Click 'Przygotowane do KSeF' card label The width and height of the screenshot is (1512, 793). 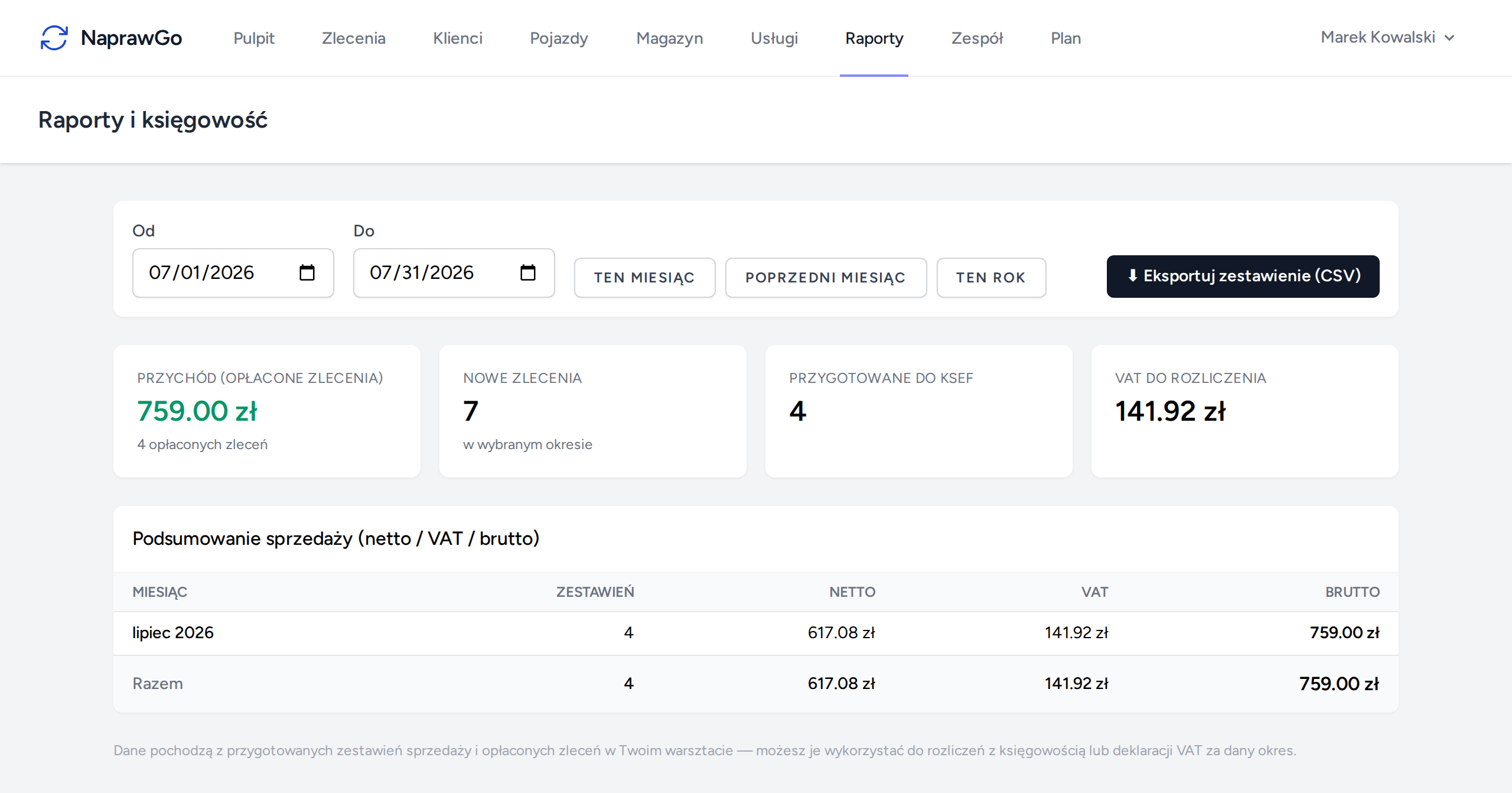(x=881, y=378)
